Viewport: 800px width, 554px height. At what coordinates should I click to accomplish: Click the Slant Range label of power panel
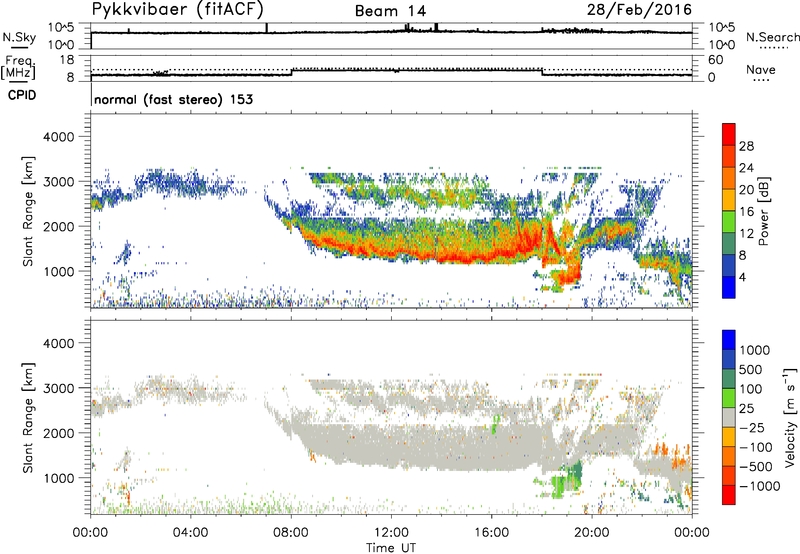point(28,211)
